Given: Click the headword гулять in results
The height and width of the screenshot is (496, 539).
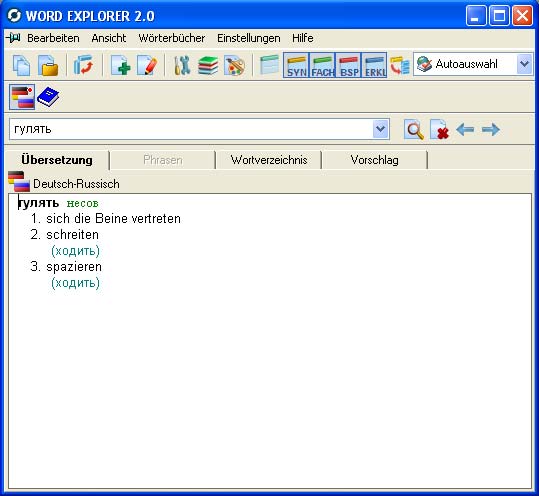Looking at the screenshot, I should tap(38, 203).
